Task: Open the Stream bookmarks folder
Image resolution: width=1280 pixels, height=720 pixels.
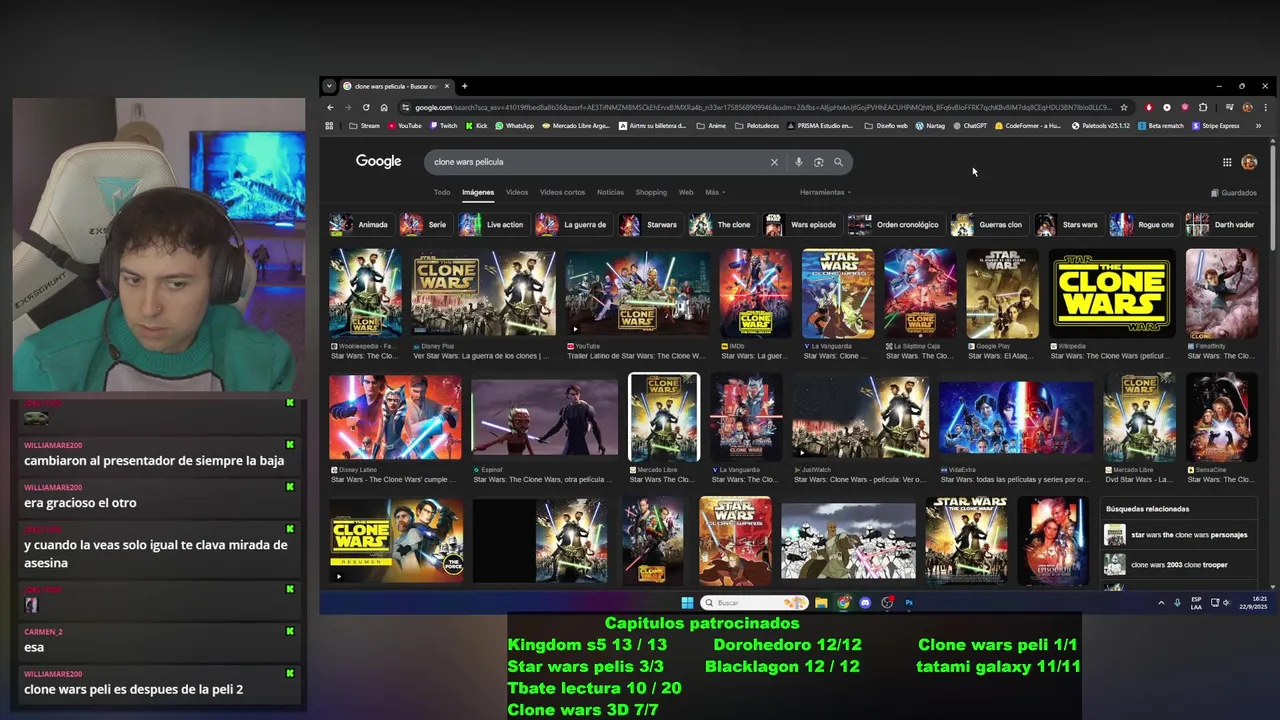Action: coord(364,126)
